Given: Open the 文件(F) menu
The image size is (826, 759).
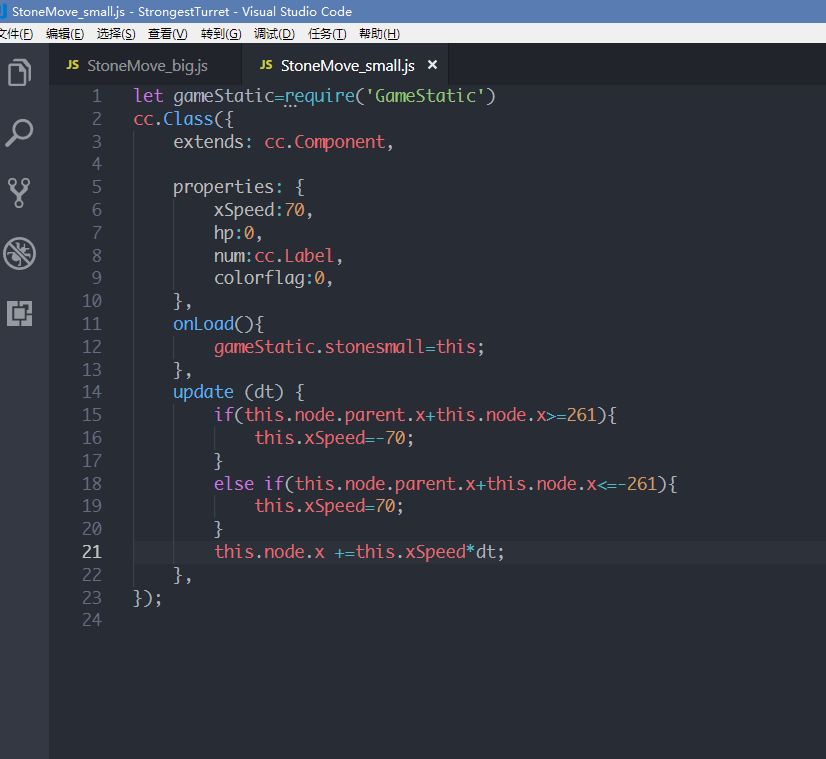Looking at the screenshot, I should 16,34.
